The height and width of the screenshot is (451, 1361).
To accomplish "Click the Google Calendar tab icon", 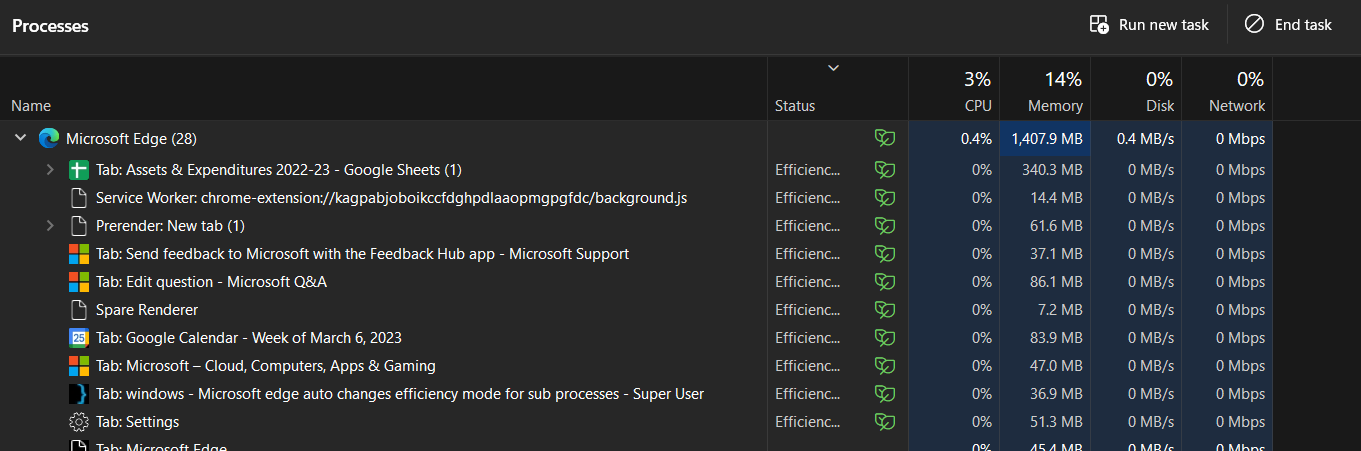I will tap(79, 338).
